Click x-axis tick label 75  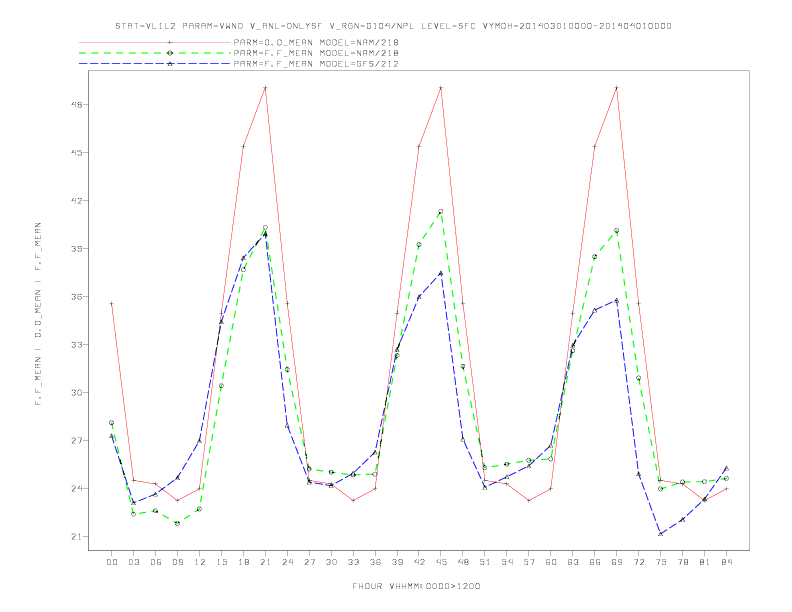pyautogui.click(x=661, y=562)
